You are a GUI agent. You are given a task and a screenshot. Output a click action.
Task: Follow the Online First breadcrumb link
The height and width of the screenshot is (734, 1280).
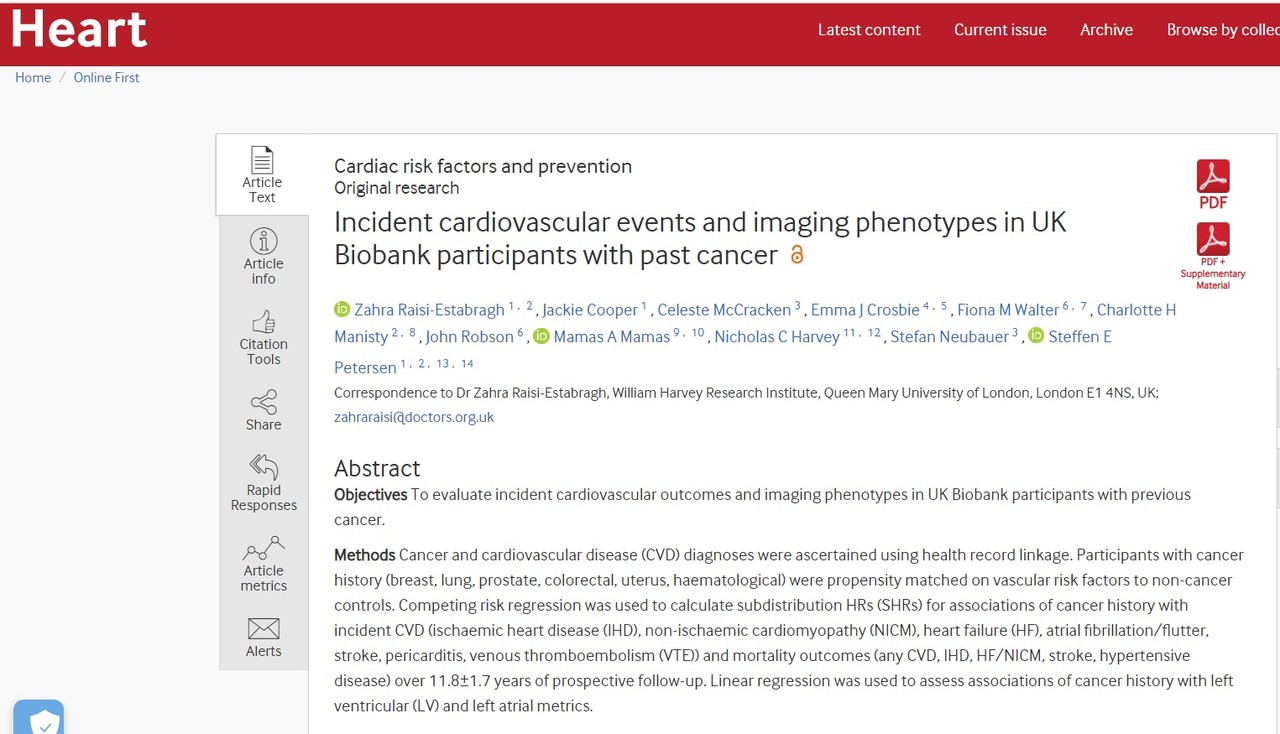106,77
